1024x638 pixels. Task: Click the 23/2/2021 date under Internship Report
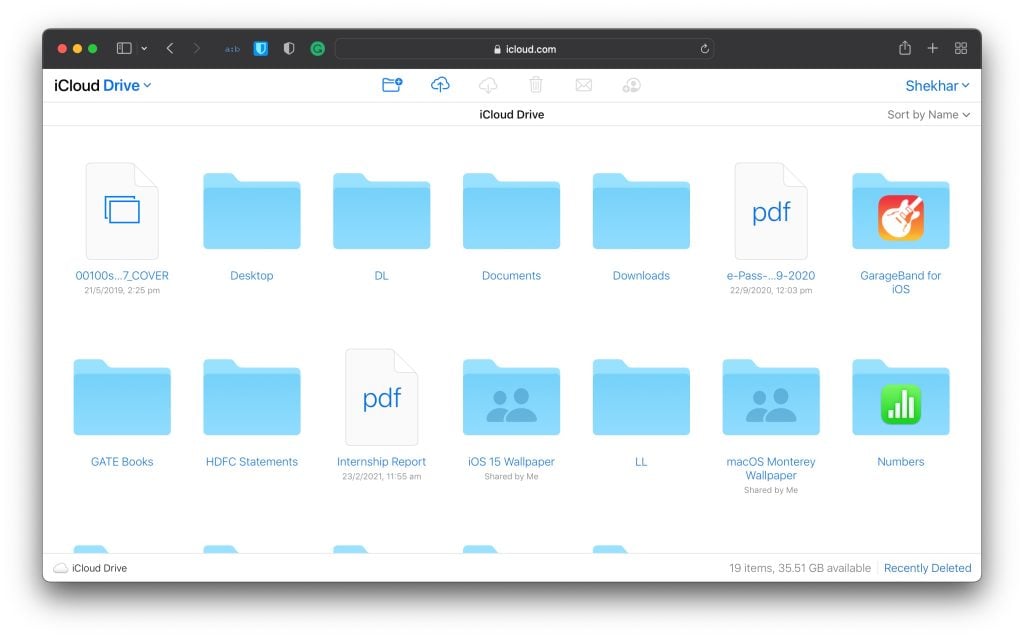[381, 477]
